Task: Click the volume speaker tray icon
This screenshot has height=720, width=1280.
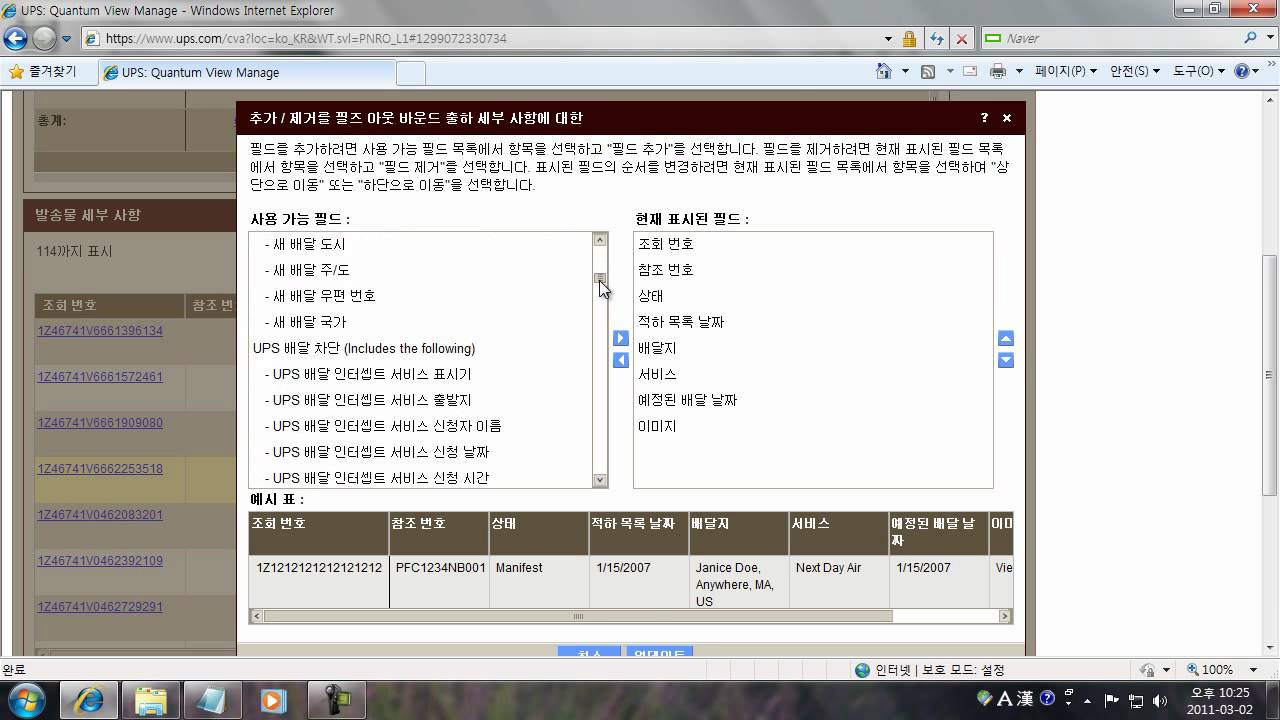Action: point(1160,700)
